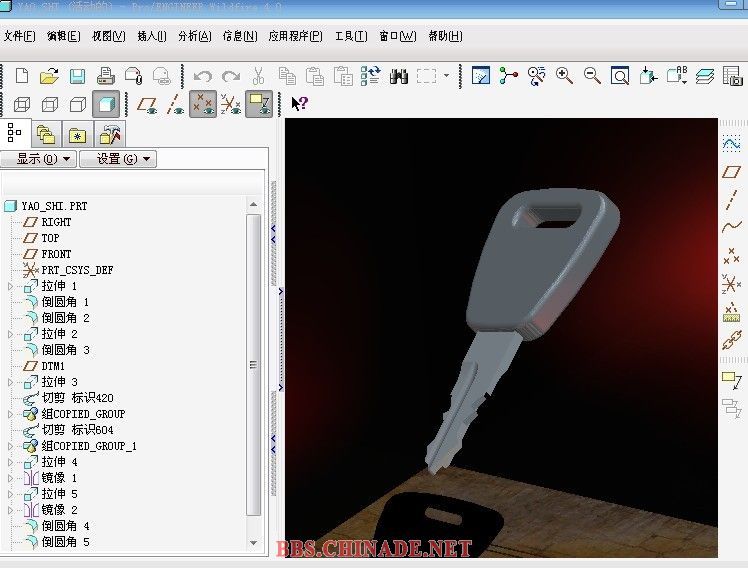Open the 设置 dropdown in model tree
Viewport: 748px width, 568px height.
click(x=117, y=159)
